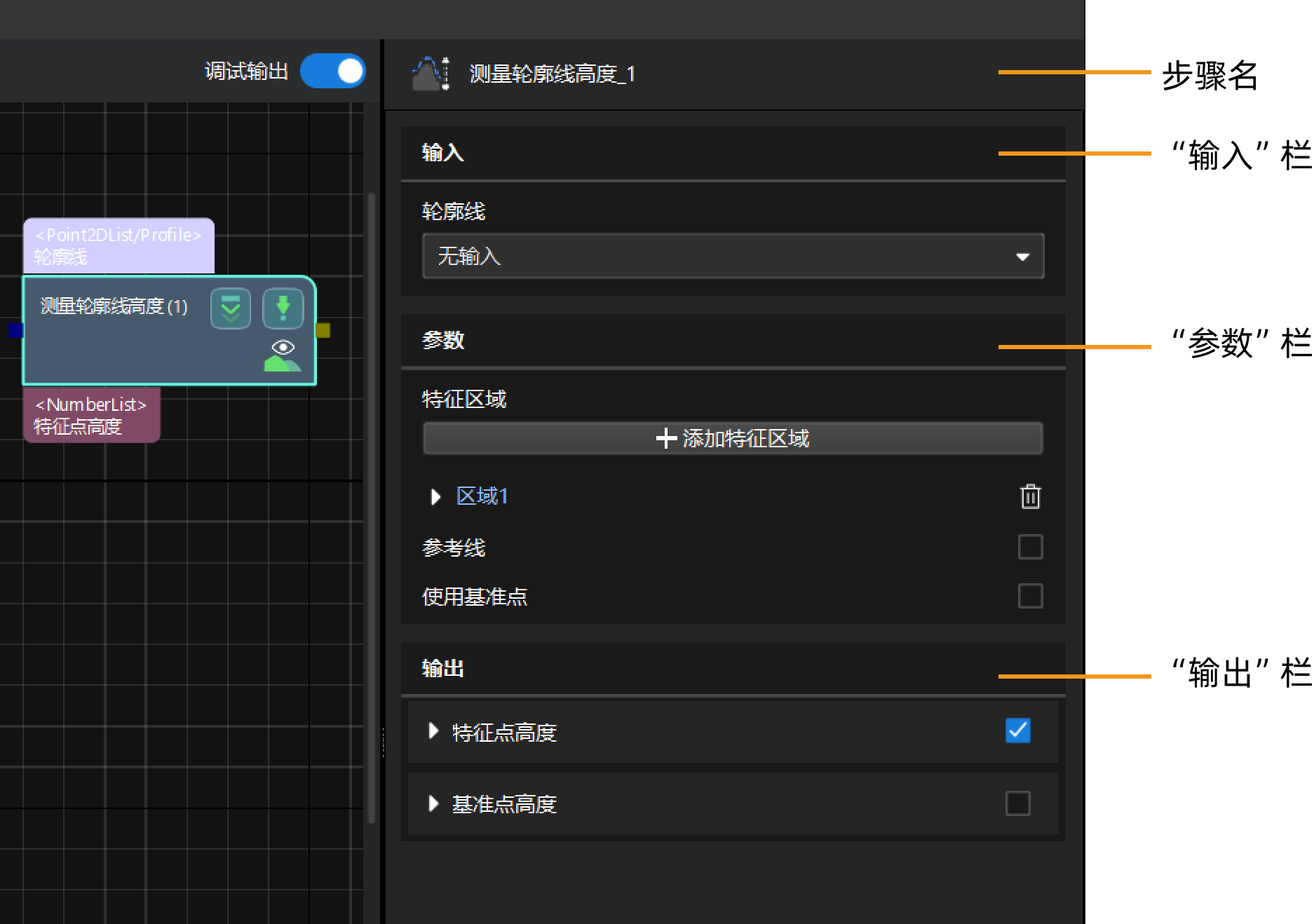The image size is (1314, 924).
Task: Uncheck the 特征点高度 output checkbox
Action: point(1017,731)
